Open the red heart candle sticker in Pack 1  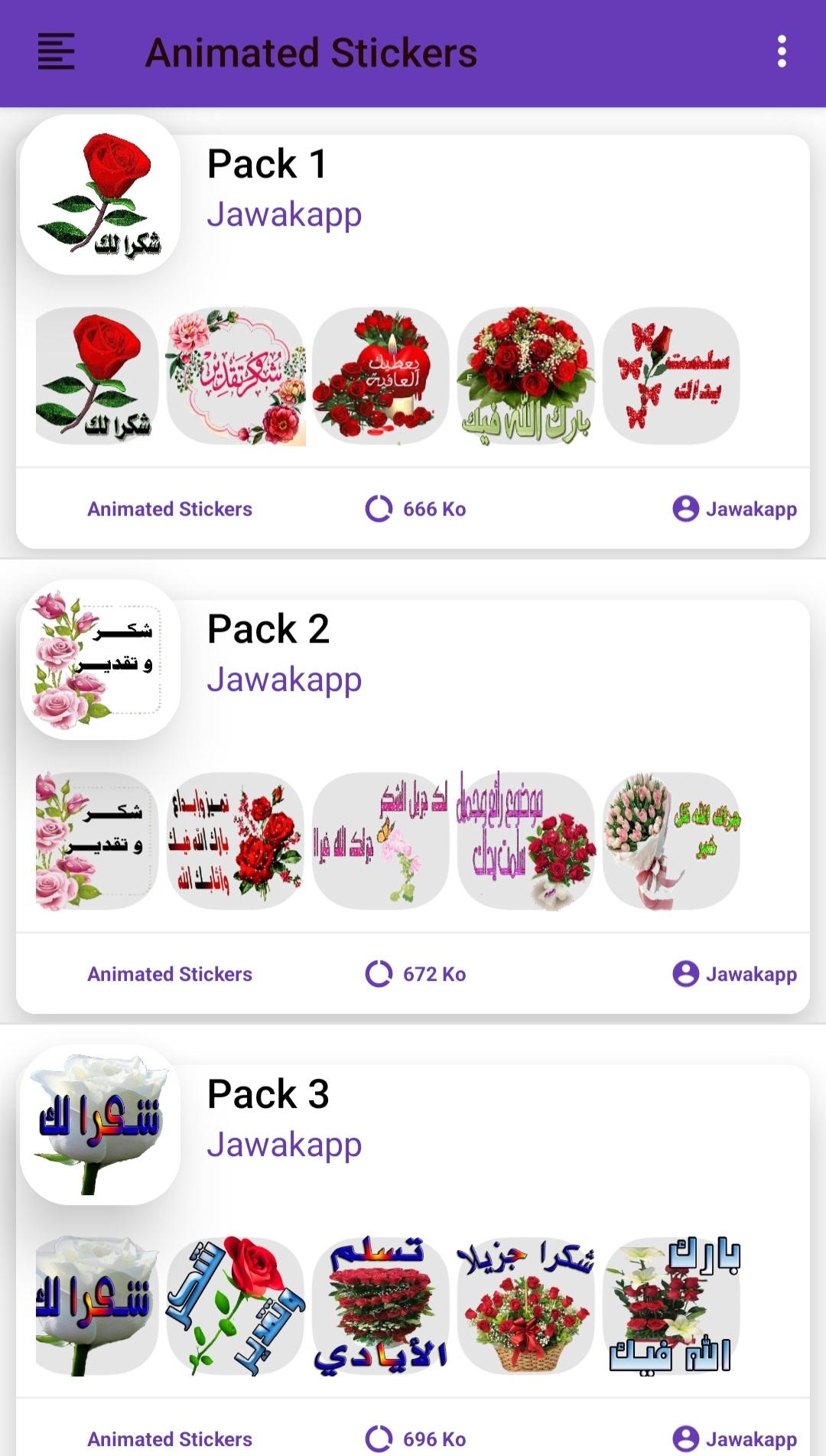tap(381, 376)
